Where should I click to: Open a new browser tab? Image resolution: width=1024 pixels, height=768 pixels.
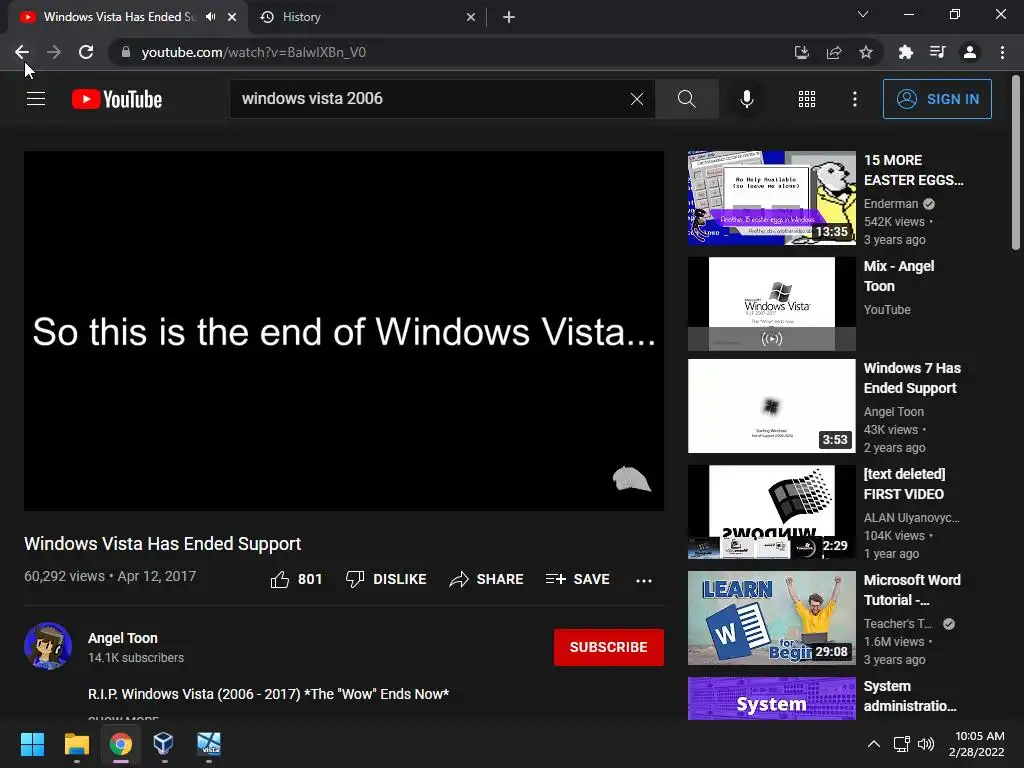(x=509, y=17)
